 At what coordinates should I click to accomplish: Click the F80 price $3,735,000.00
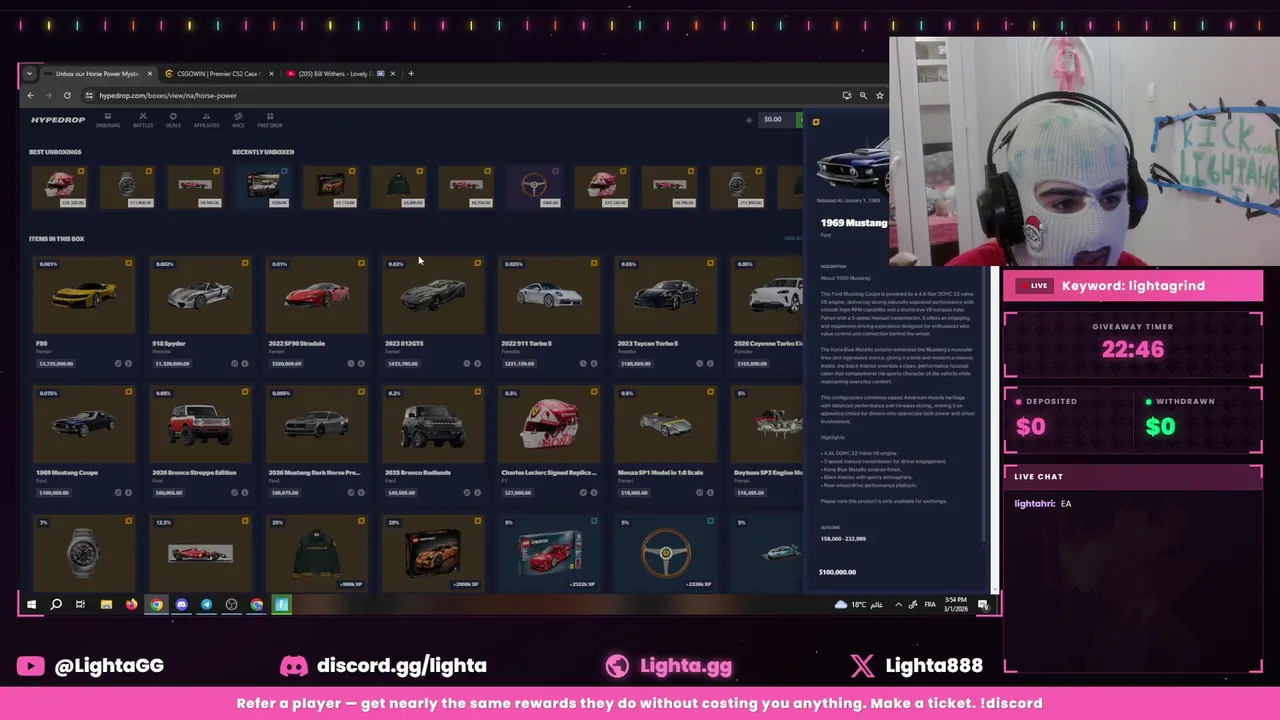[x=56, y=363]
